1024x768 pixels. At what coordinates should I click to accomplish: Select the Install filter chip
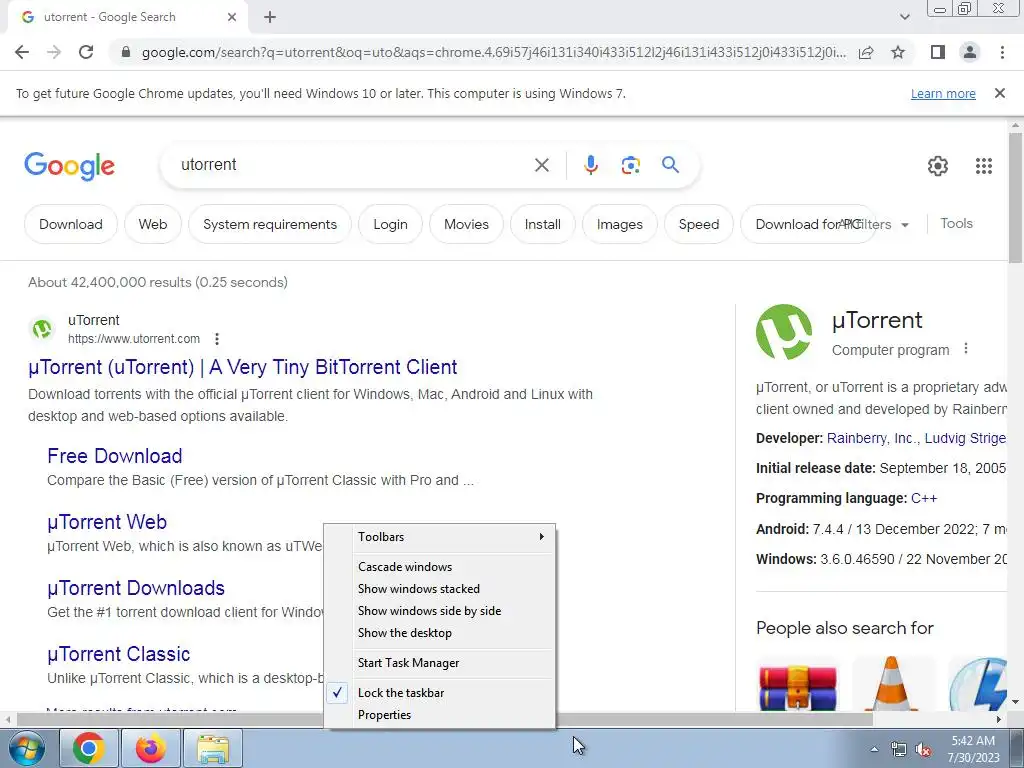click(543, 224)
